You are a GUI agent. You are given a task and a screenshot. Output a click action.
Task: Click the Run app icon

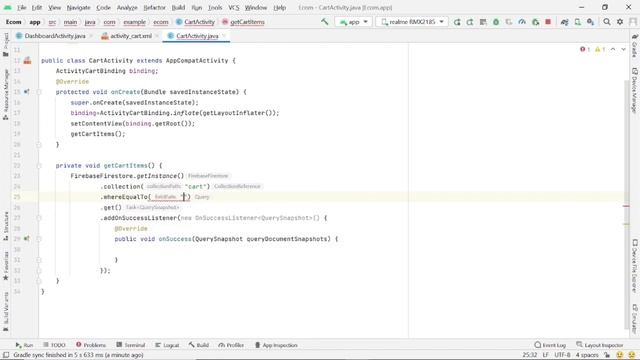pyautogui.click(x=457, y=22)
